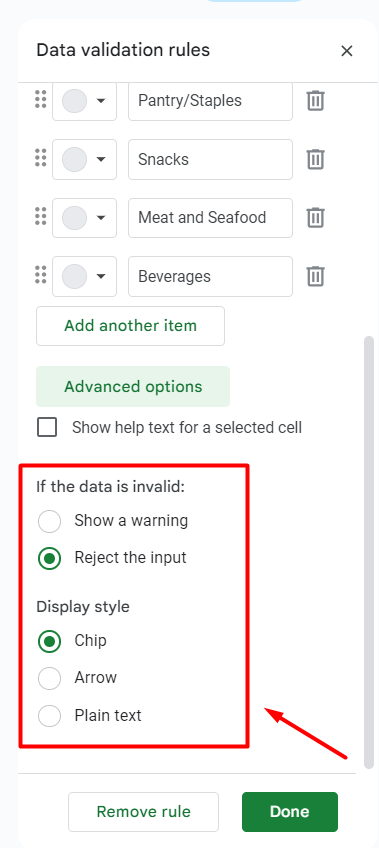Grab the drag handle next to Pantry/Staples
Image resolution: width=379 pixels, height=848 pixels.
tap(41, 100)
